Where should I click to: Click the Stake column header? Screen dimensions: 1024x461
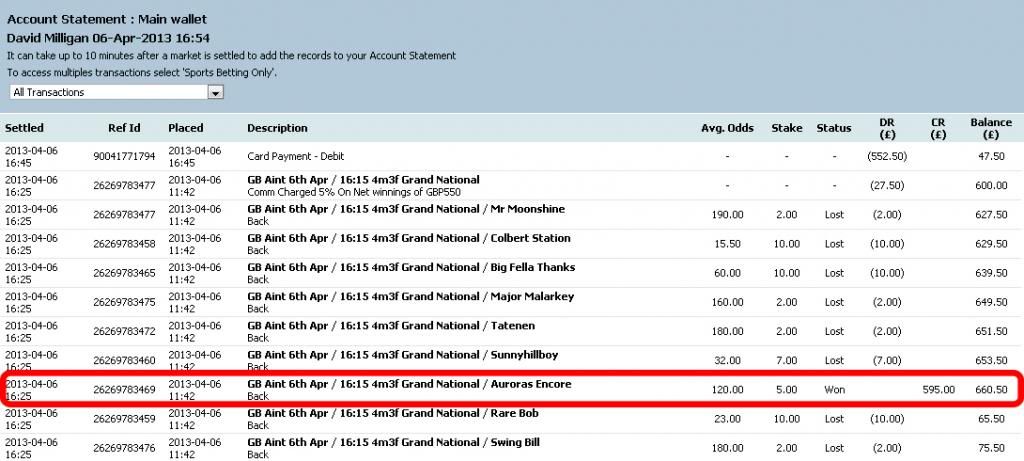pyautogui.click(x=786, y=128)
